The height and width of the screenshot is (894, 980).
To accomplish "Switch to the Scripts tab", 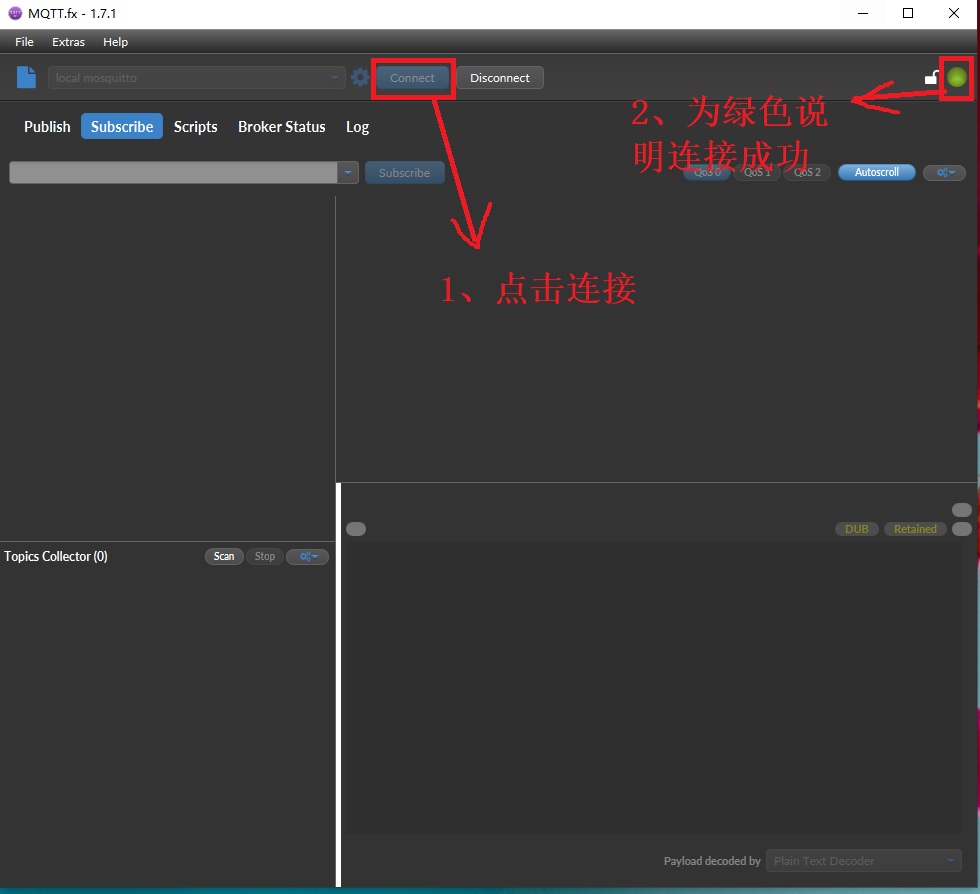I will pyautogui.click(x=196, y=126).
